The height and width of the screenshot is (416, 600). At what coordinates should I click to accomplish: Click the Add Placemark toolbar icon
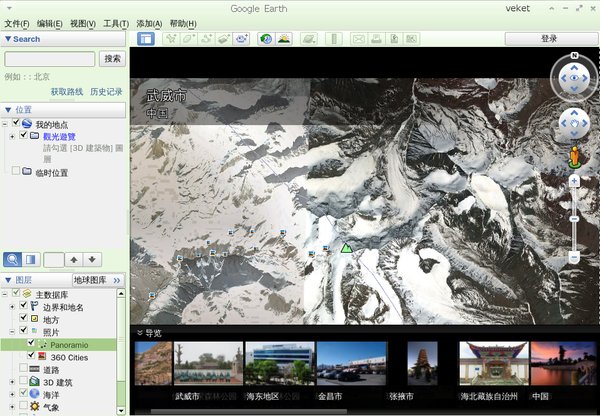click(171, 39)
